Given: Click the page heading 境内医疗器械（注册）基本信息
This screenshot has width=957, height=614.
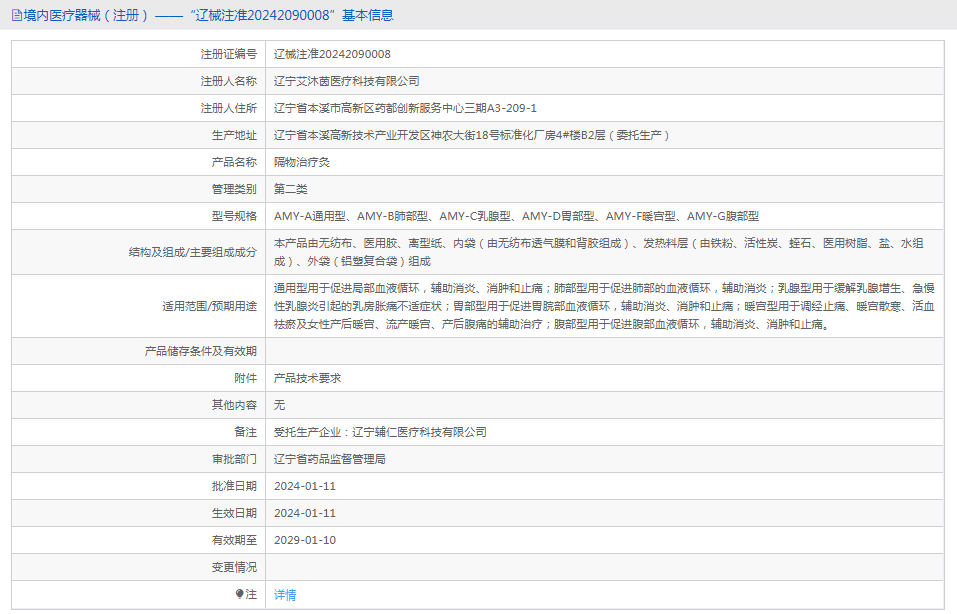Looking at the screenshot, I should [x=208, y=15].
